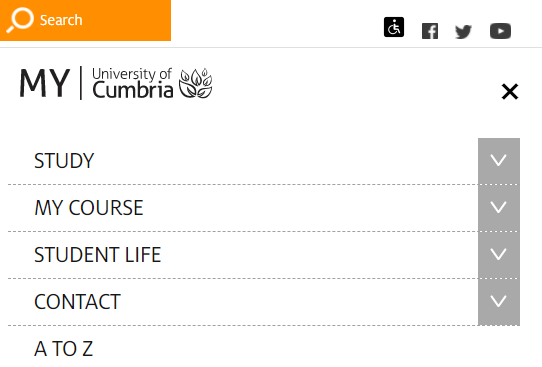Expand the STUDENT LIFE submenu chevron
The width and height of the screenshot is (542, 367).
click(499, 255)
